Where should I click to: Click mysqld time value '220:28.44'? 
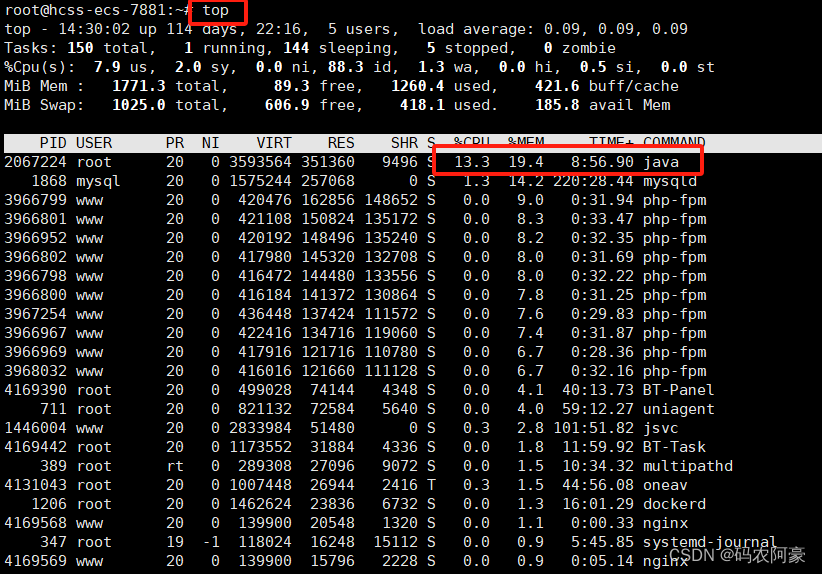(593, 181)
